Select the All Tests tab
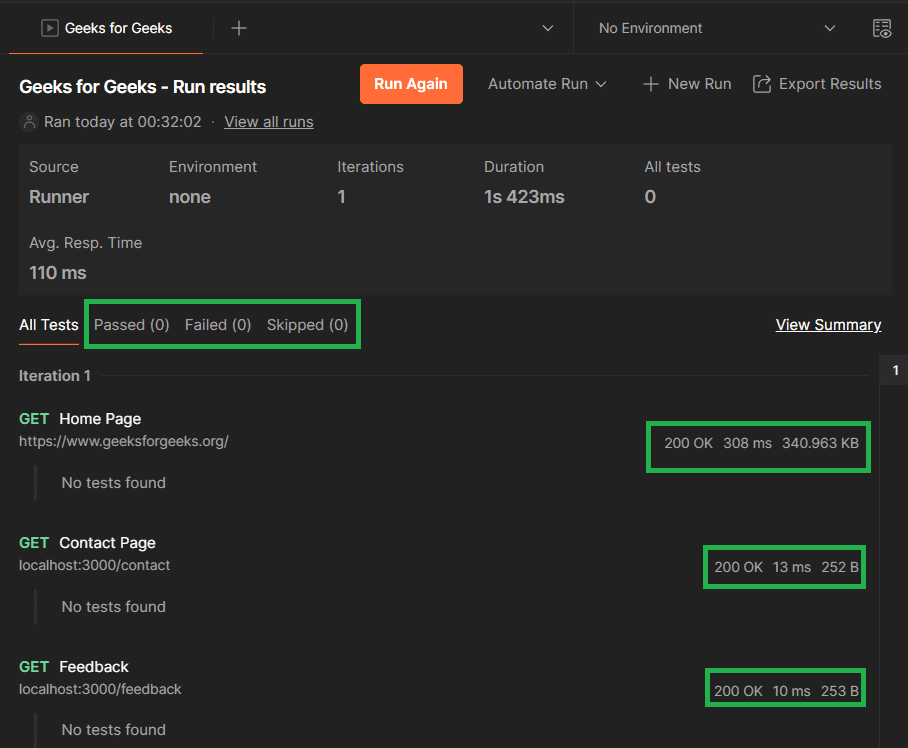This screenshot has width=908, height=748. coord(48,324)
